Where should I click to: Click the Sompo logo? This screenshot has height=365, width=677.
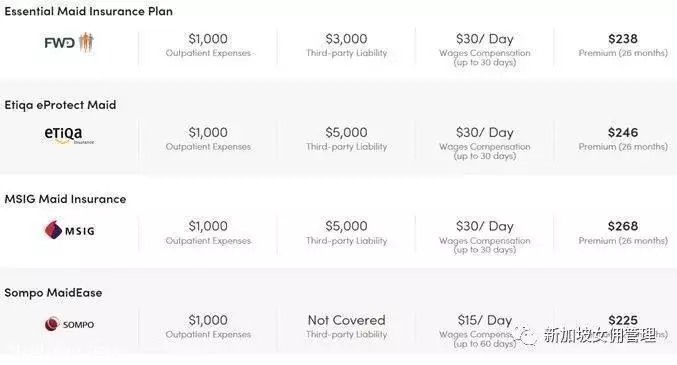pyautogui.click(x=69, y=324)
